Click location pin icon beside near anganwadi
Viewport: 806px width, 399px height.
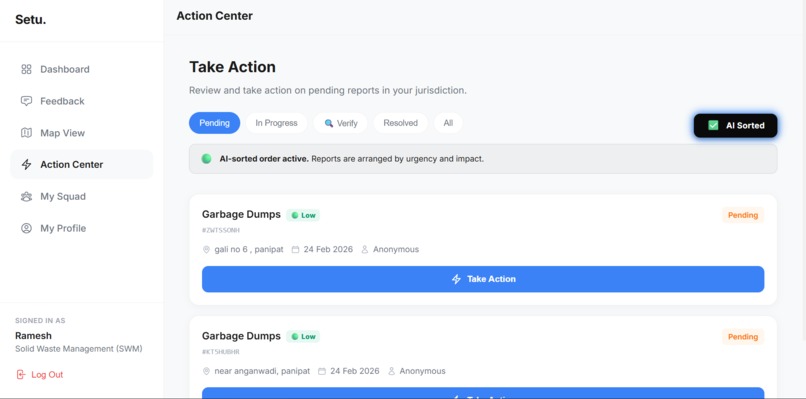click(x=206, y=371)
